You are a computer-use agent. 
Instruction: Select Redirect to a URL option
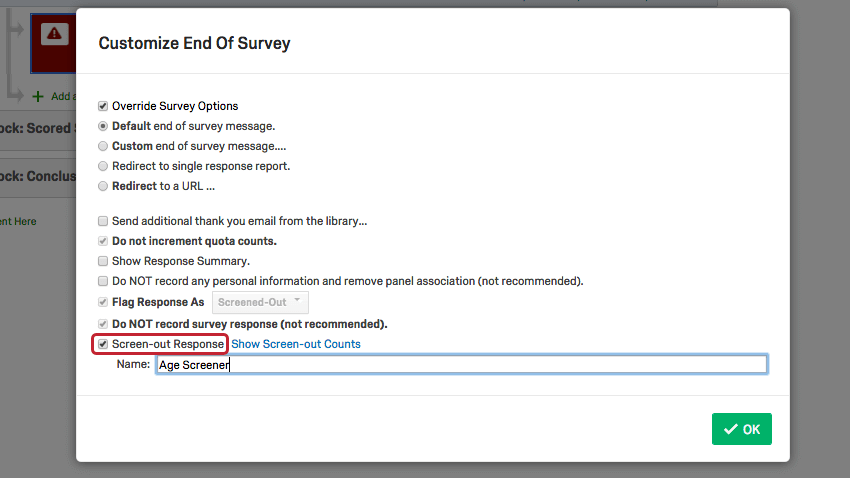click(103, 186)
